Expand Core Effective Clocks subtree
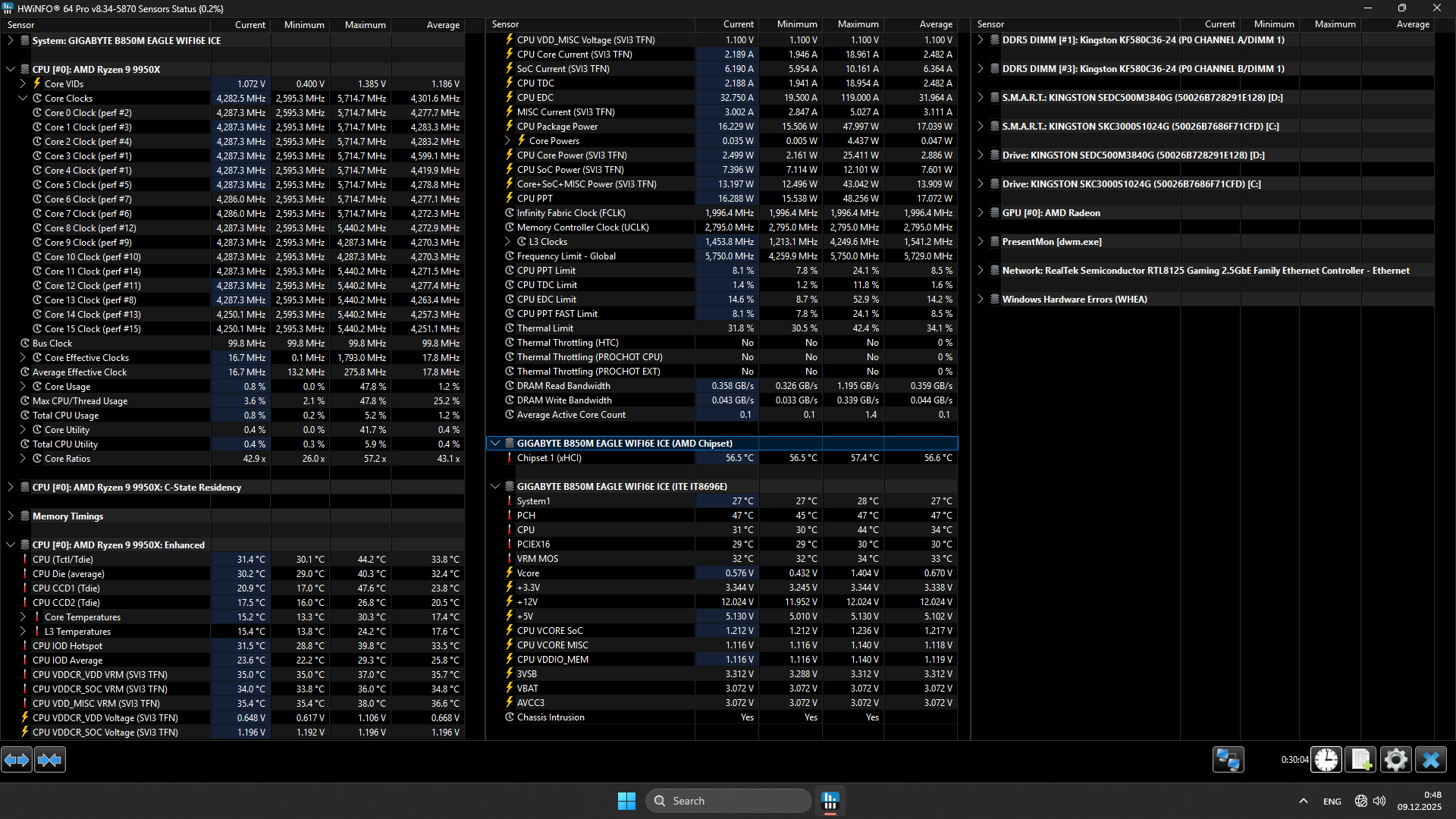This screenshot has height=819, width=1456. click(23, 357)
